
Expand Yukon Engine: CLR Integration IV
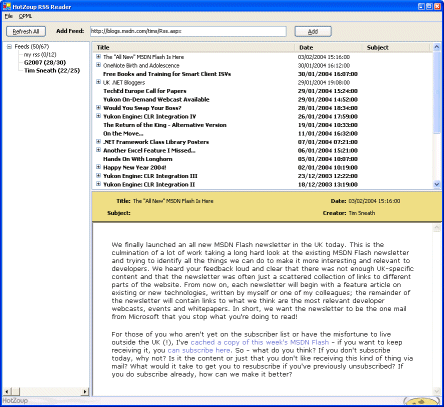point(98,116)
